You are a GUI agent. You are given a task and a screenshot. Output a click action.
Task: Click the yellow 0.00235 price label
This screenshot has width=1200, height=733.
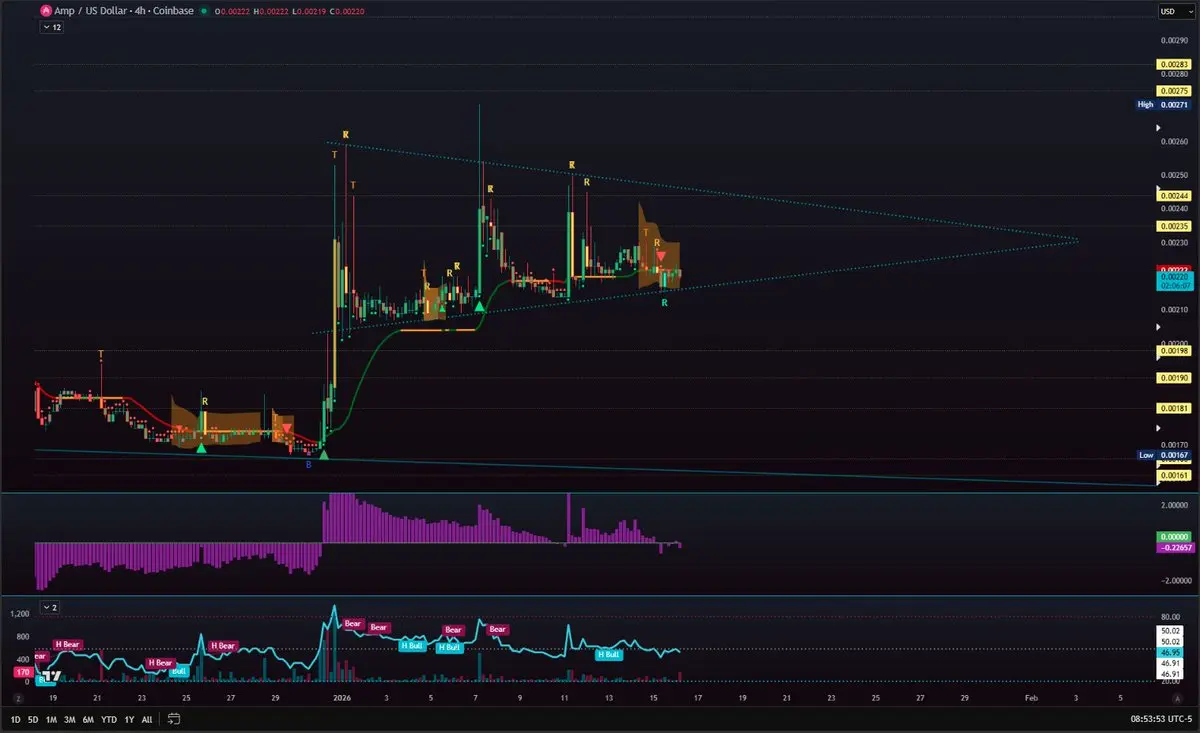click(x=1174, y=226)
